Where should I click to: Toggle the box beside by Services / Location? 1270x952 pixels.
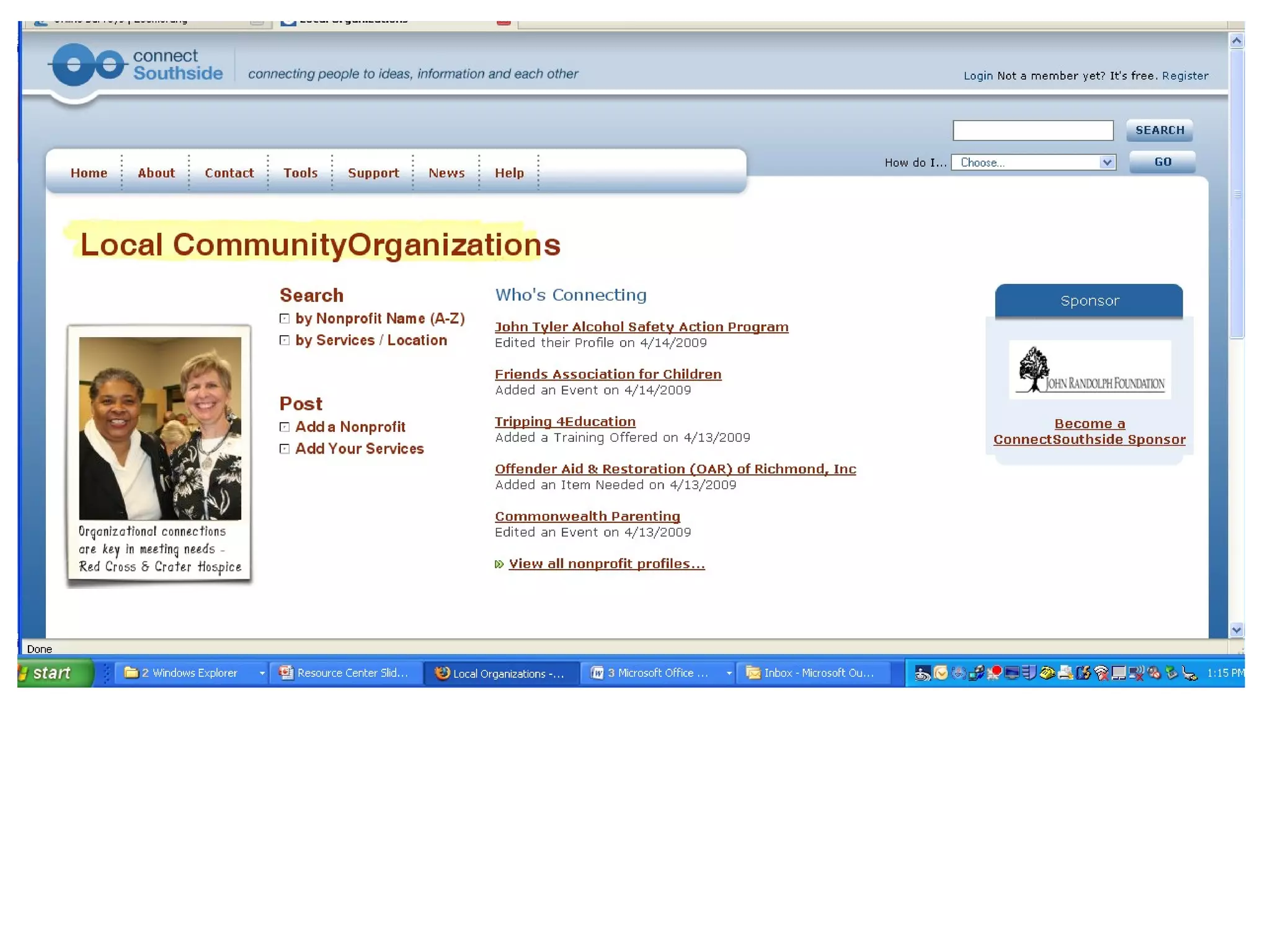point(285,340)
